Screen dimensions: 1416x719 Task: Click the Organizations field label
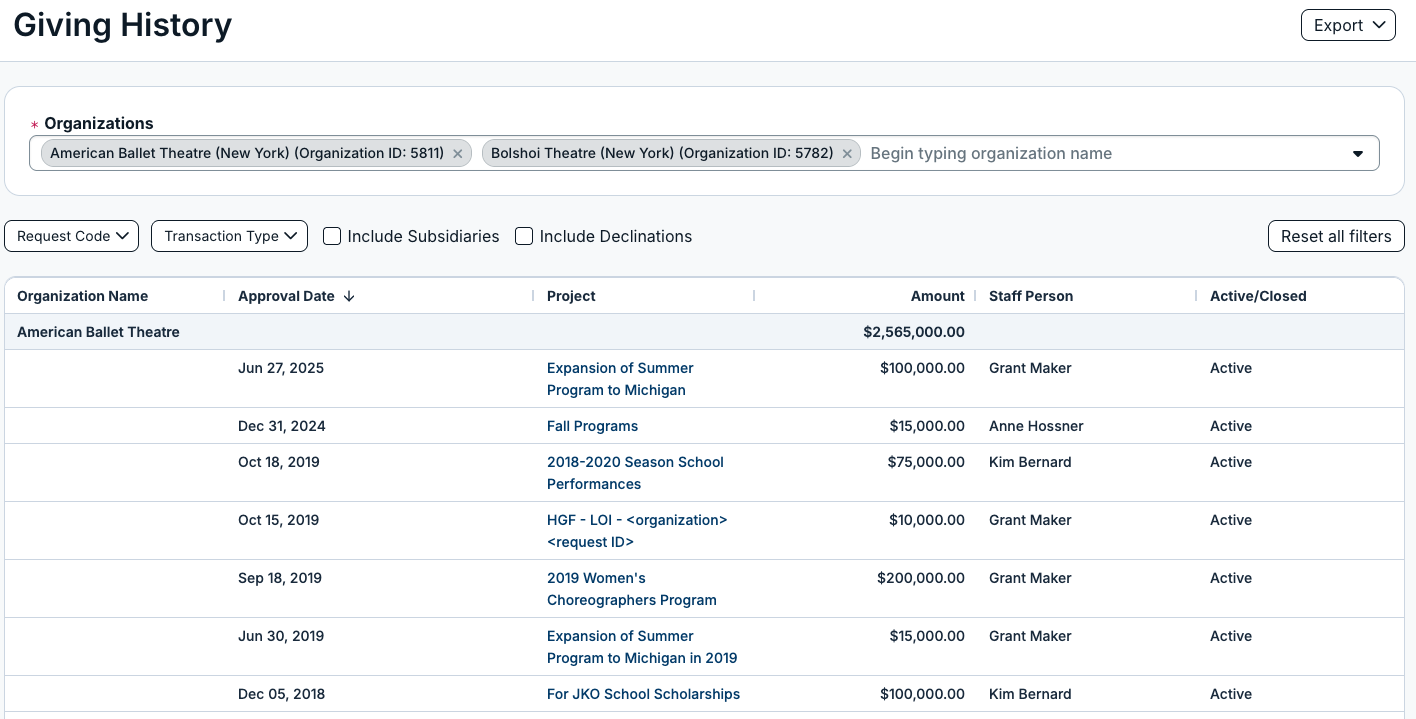coord(99,124)
